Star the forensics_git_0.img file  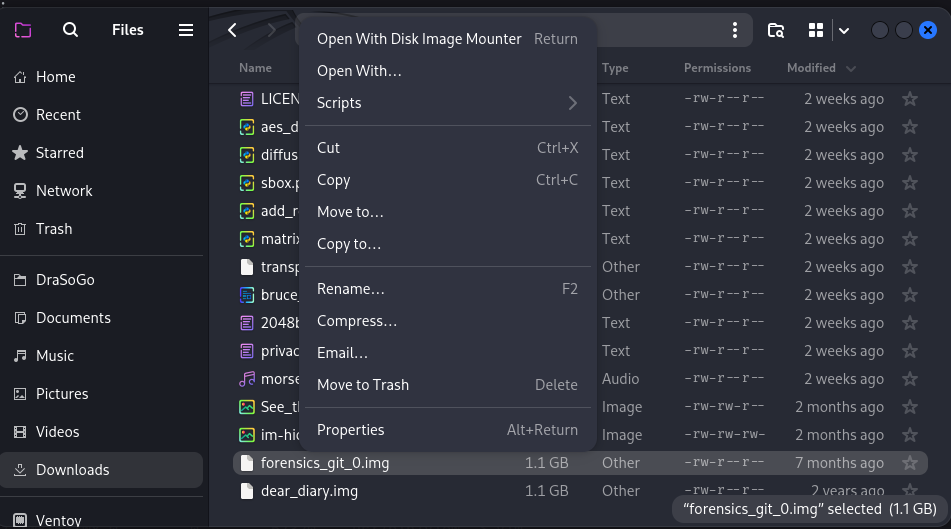(910, 463)
